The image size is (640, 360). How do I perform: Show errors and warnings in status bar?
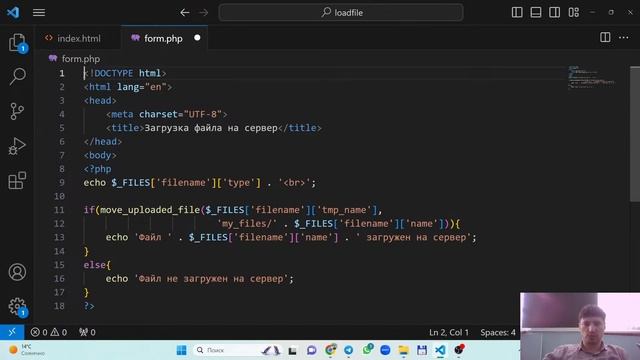pos(49,332)
